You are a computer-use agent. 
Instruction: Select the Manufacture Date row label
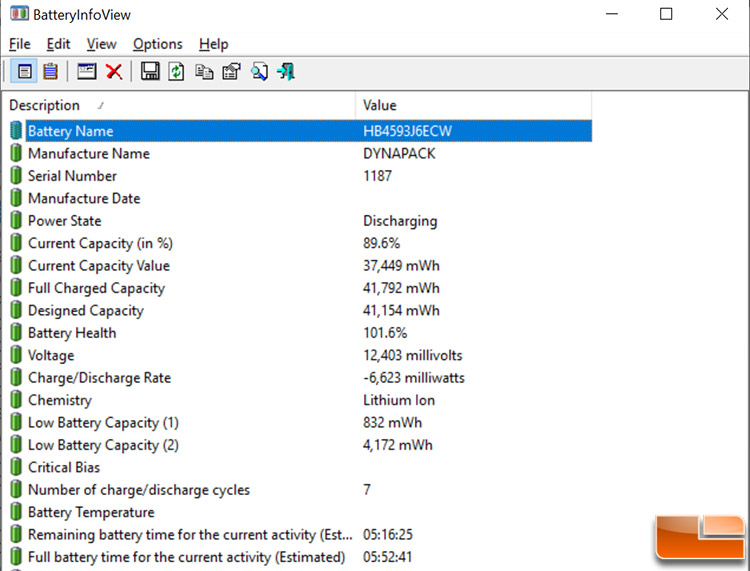84,198
